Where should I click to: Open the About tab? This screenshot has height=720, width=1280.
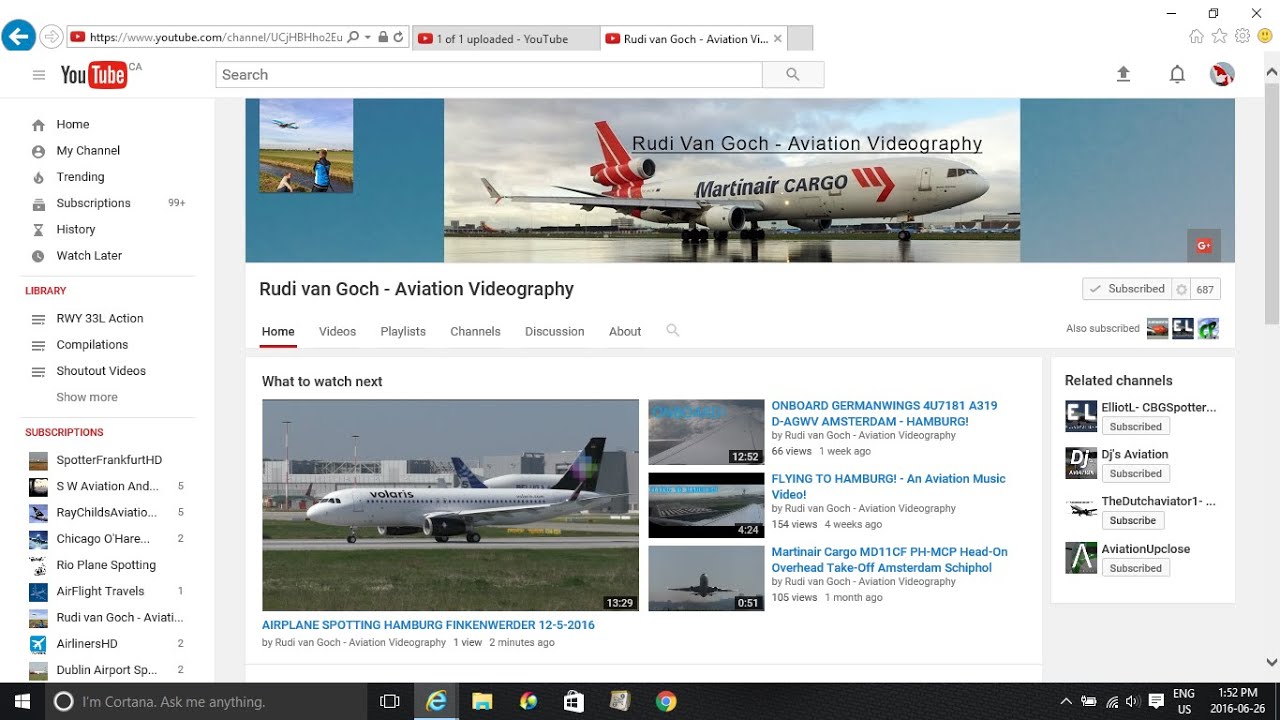pos(625,331)
